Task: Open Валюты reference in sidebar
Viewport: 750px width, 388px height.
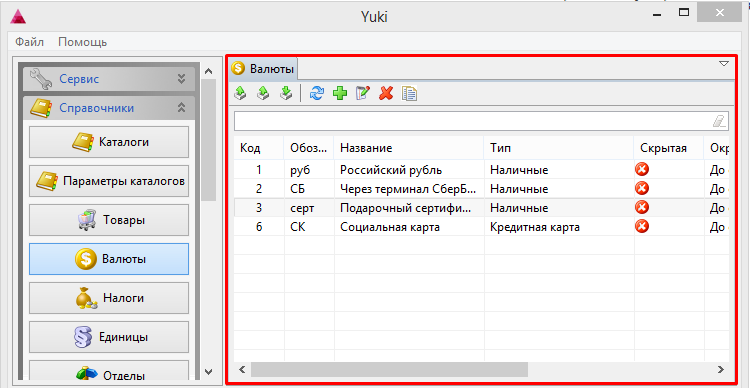Action: coord(109,259)
